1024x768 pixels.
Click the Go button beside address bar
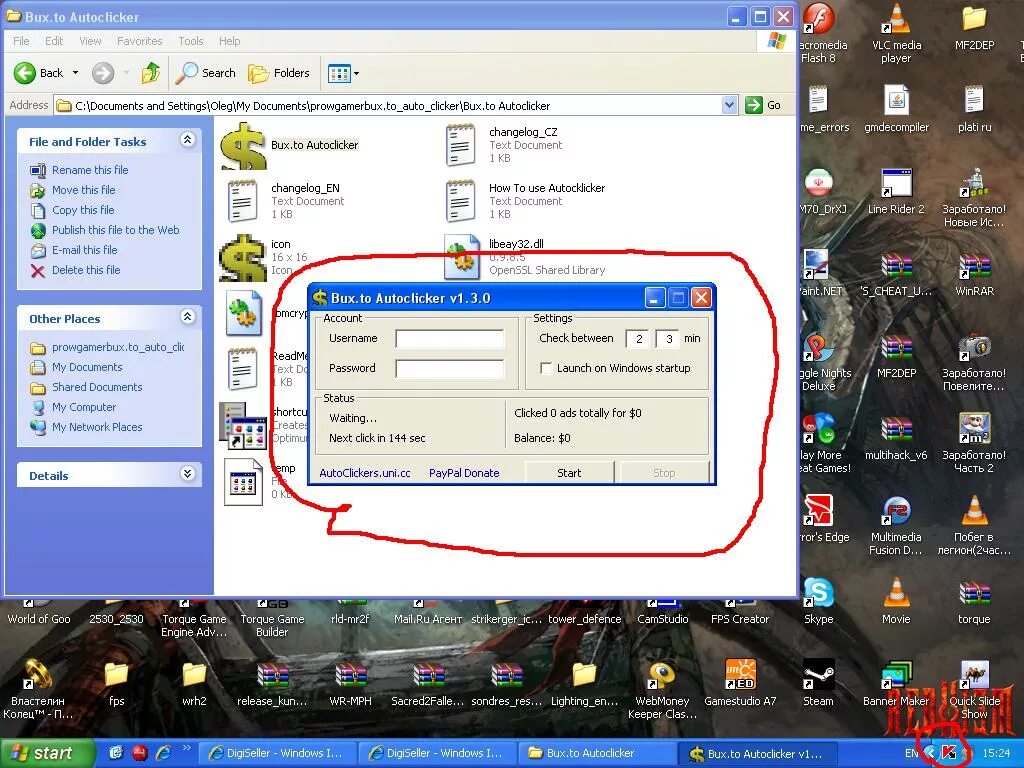click(x=763, y=105)
